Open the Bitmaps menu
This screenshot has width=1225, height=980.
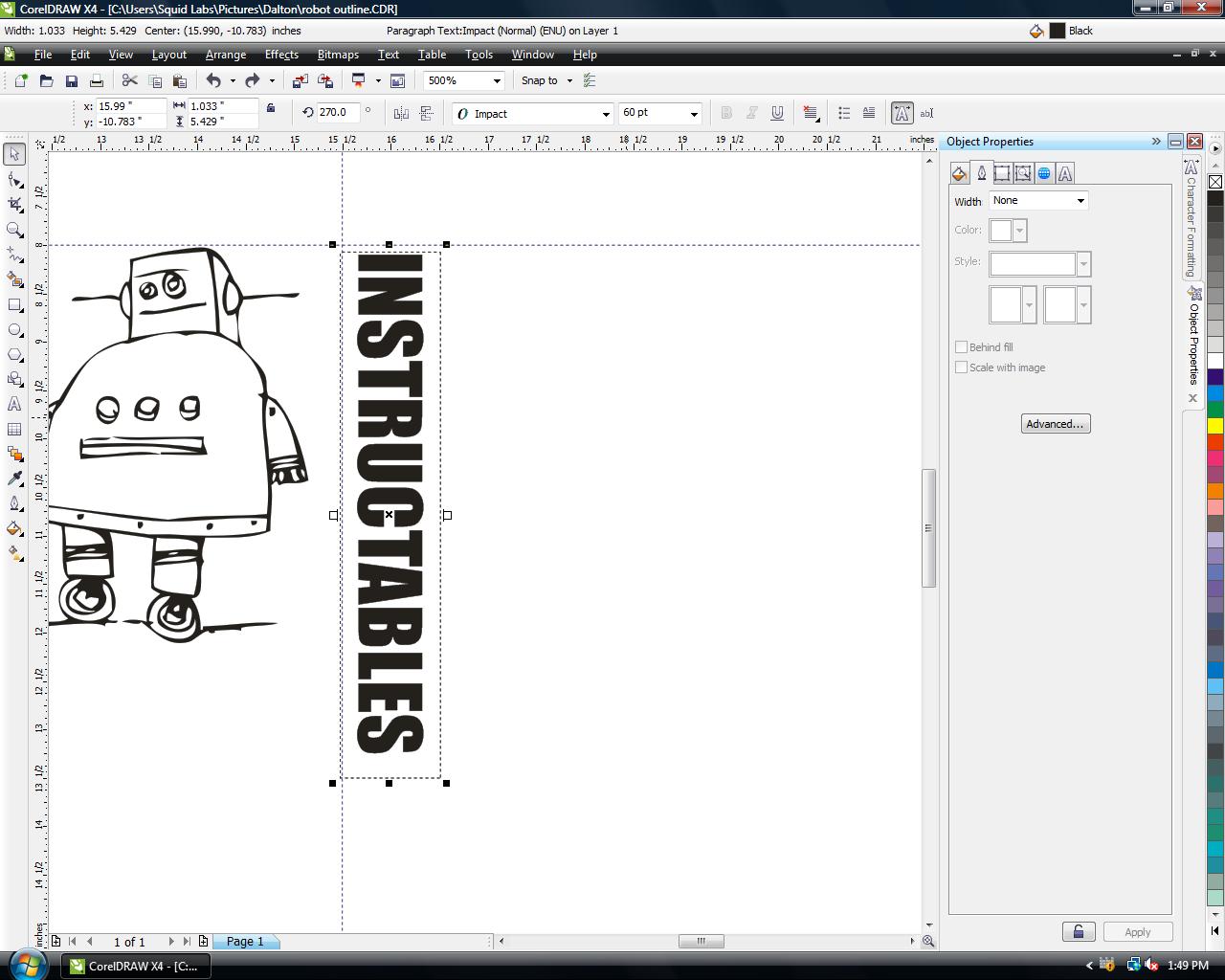coord(338,55)
